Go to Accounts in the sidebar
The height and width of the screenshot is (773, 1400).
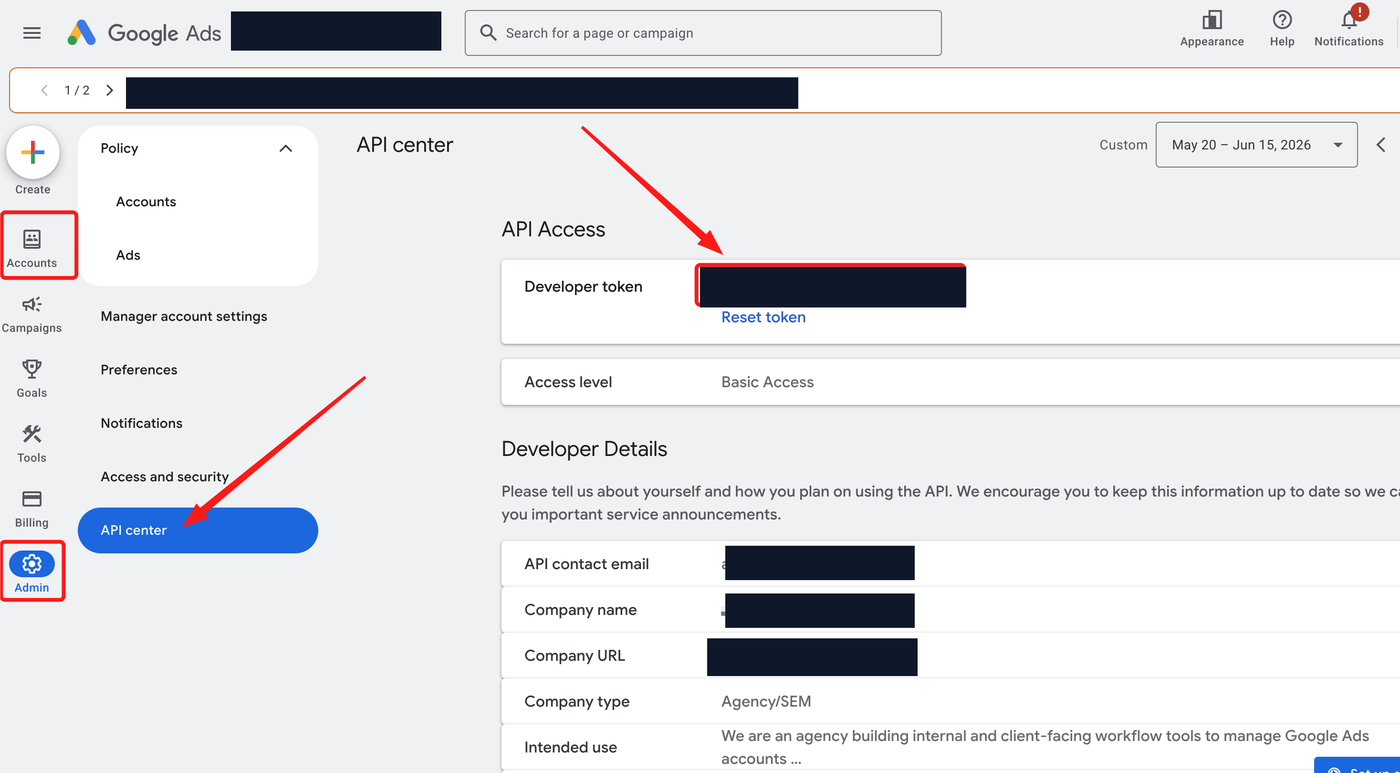[x=32, y=248]
